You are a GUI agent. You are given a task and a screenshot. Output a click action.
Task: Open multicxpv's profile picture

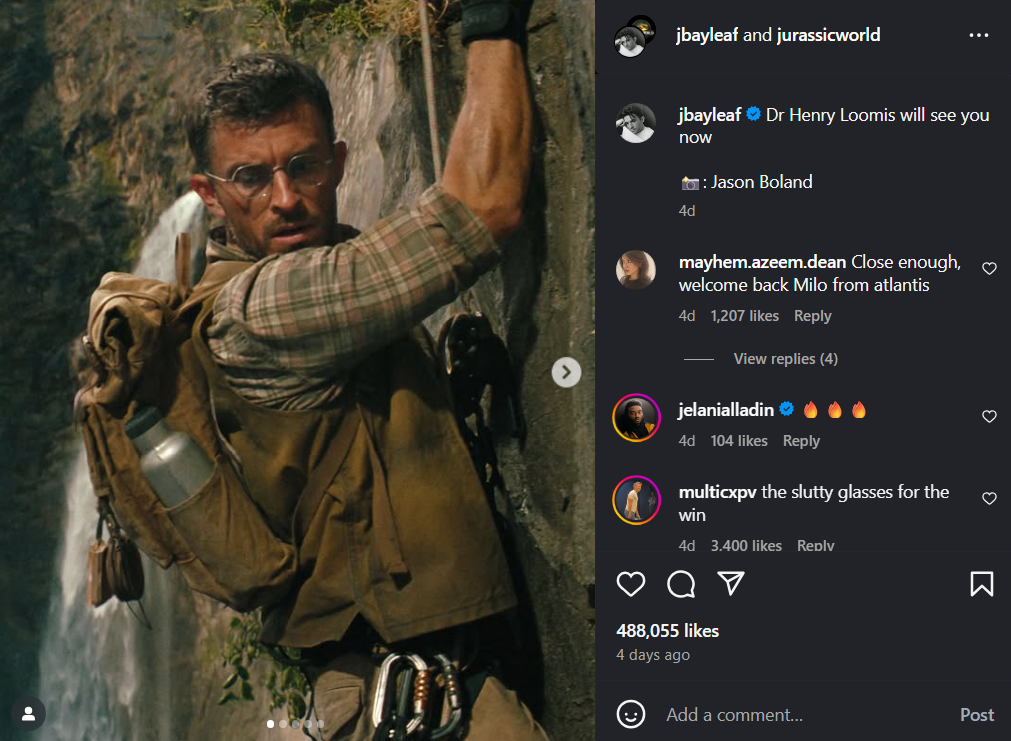(636, 500)
